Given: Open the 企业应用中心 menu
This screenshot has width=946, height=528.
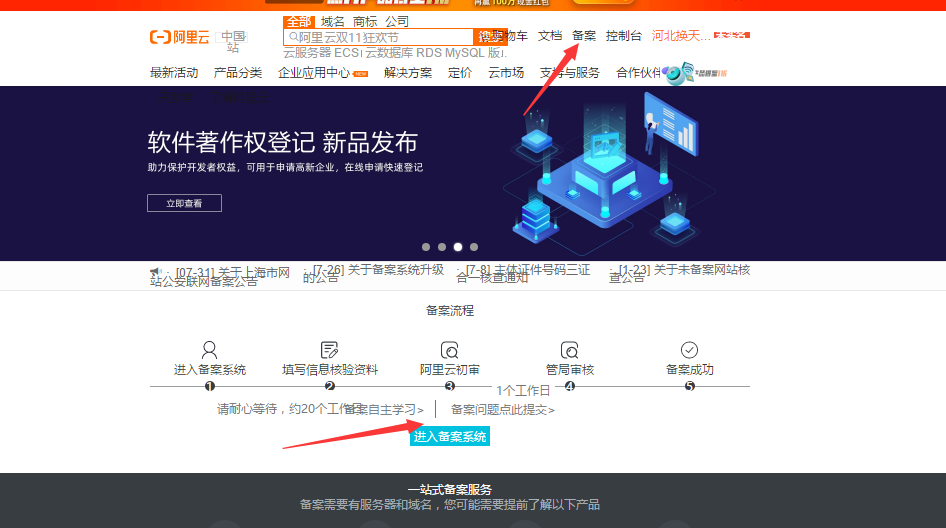Looking at the screenshot, I should point(314,73).
